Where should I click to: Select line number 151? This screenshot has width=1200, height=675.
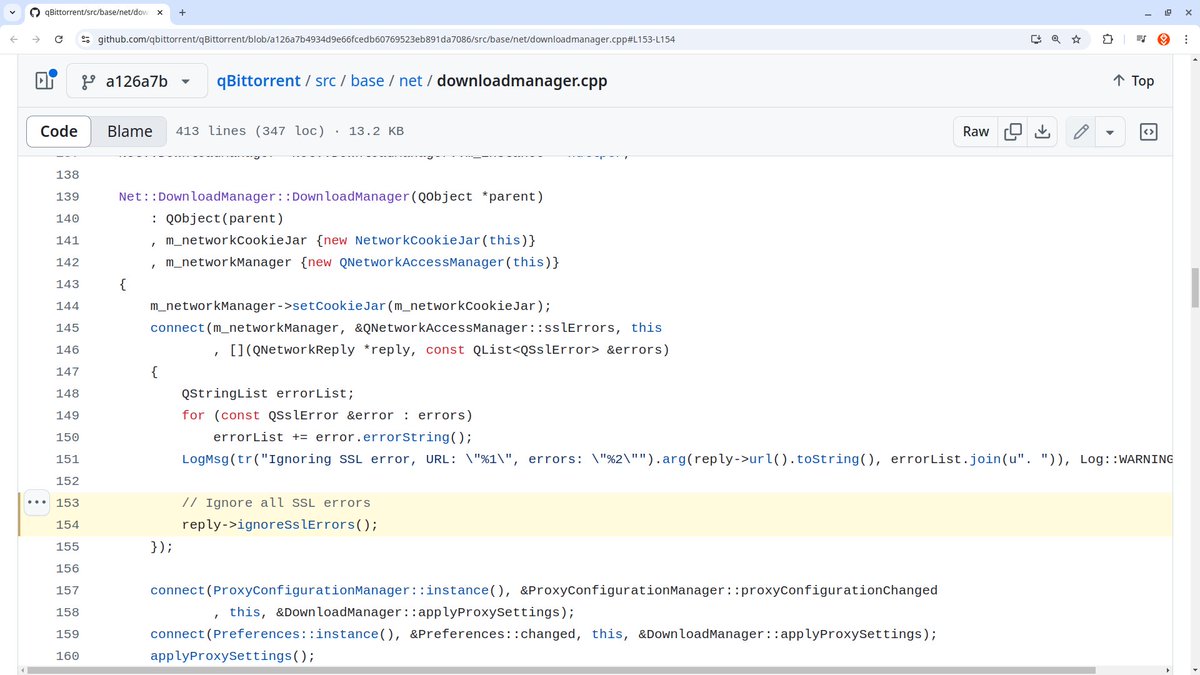(67, 459)
